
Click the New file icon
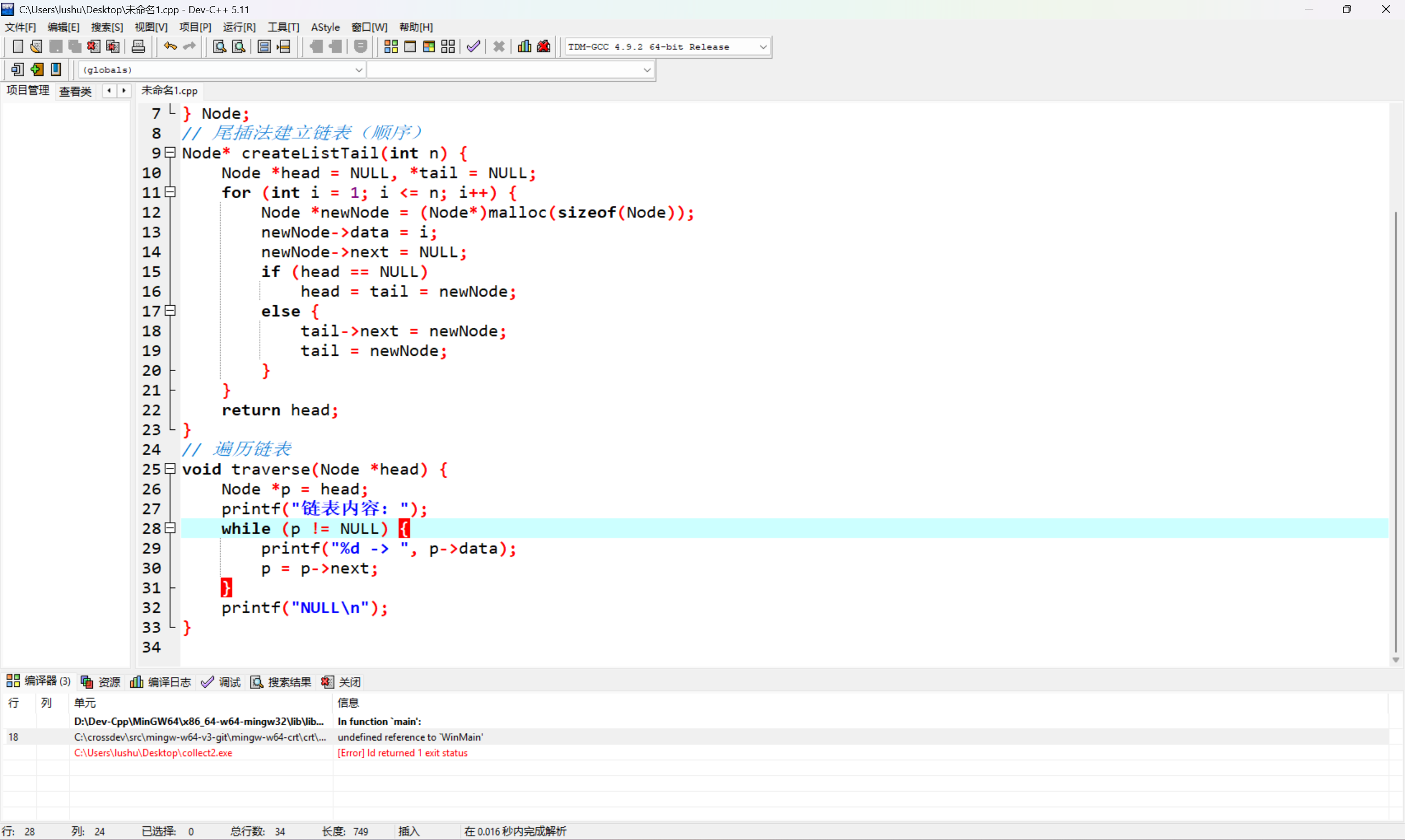(x=18, y=47)
